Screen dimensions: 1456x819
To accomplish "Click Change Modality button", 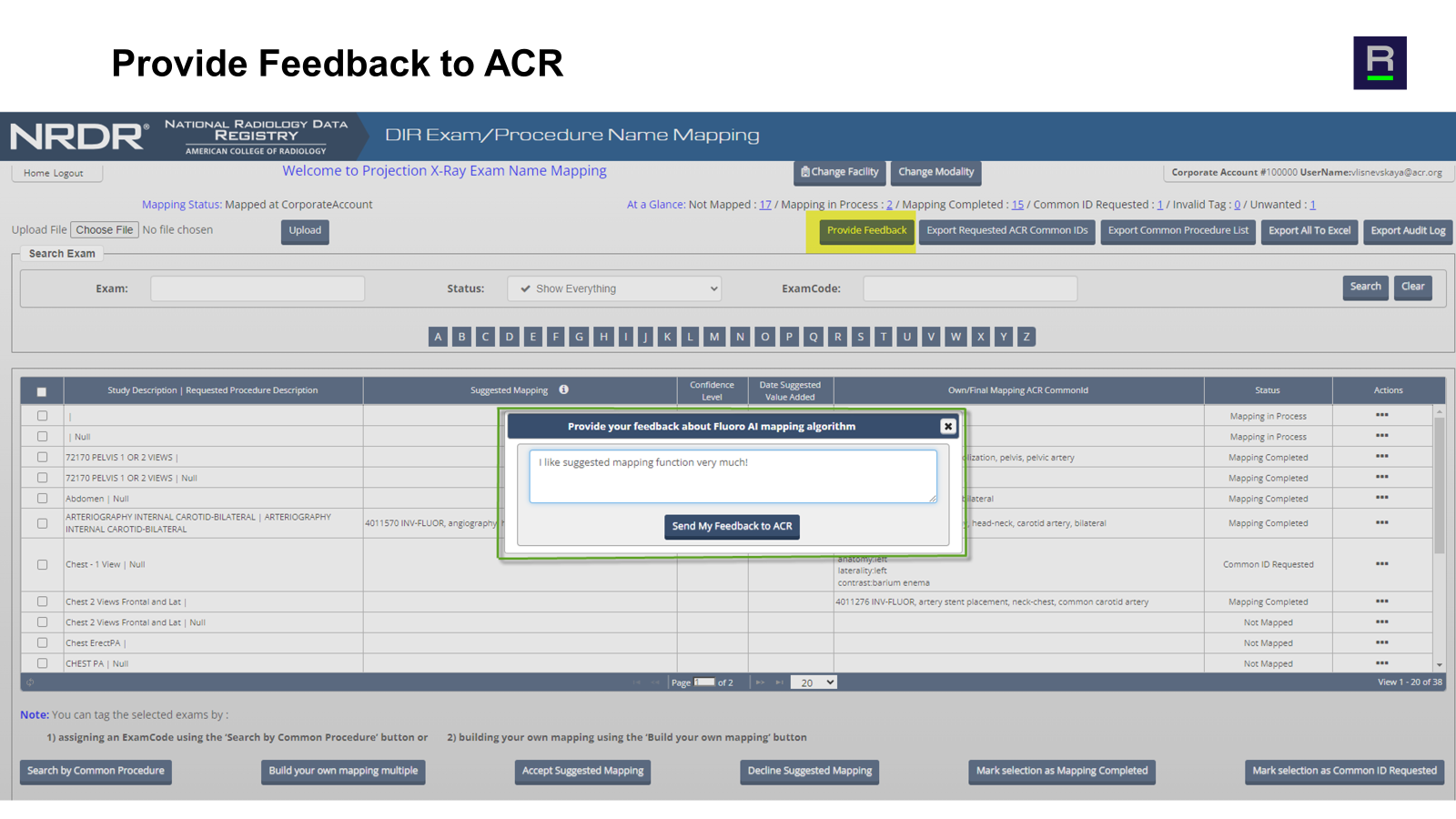I will pos(935,172).
